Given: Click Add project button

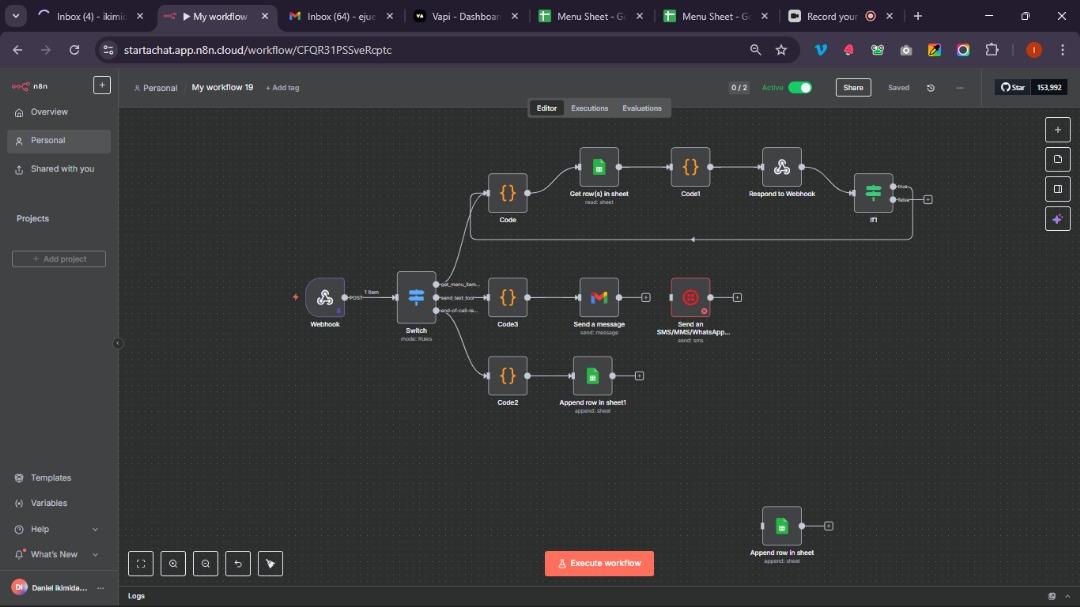Looking at the screenshot, I should (x=59, y=259).
